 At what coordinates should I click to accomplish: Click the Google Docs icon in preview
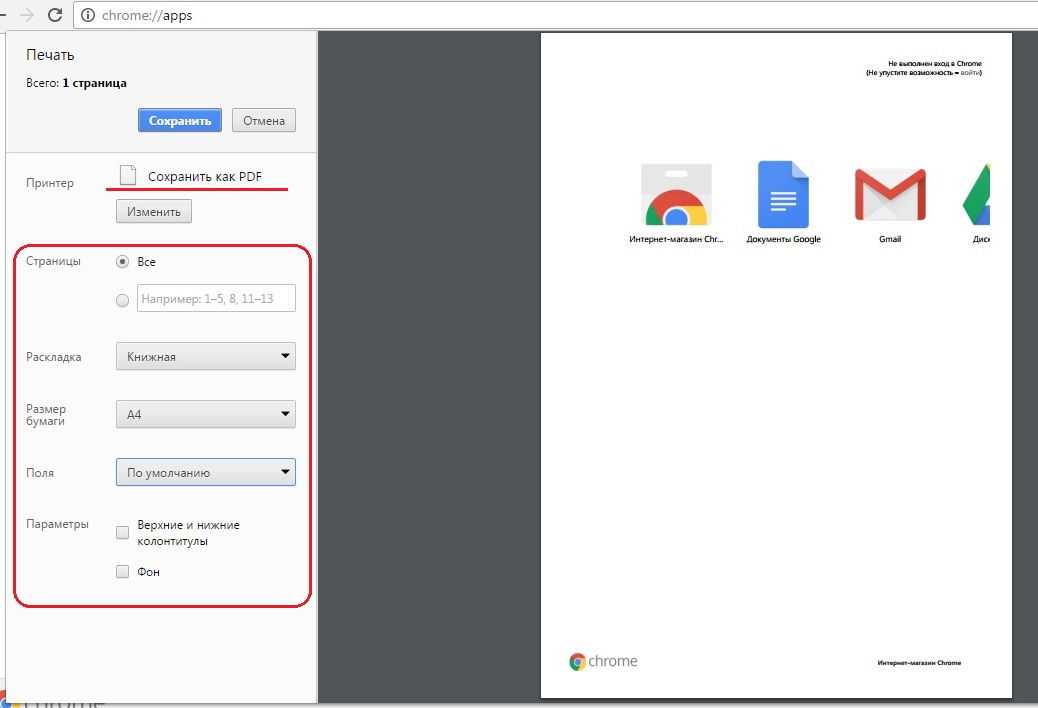[x=784, y=195]
